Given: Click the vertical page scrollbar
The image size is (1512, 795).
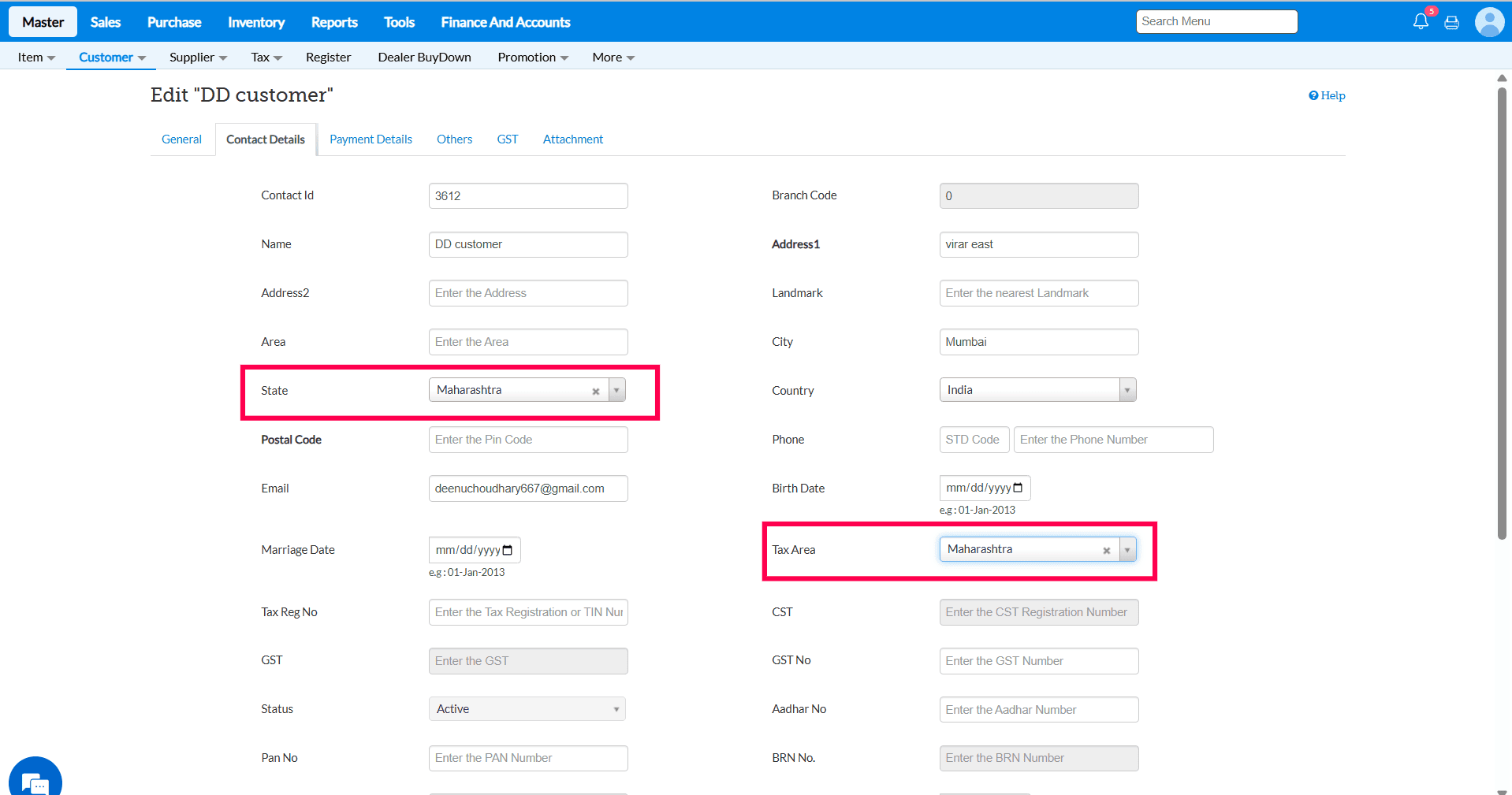Looking at the screenshot, I should coord(1502,315).
